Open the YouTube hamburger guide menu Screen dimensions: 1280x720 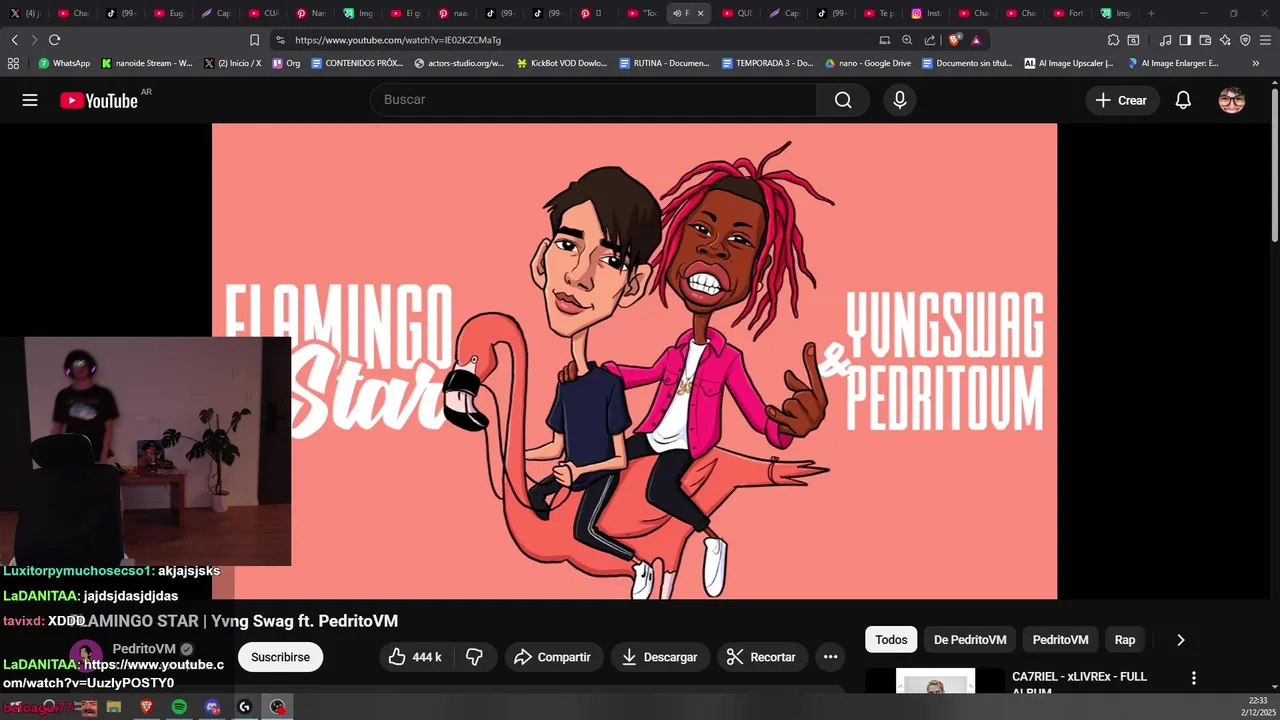[30, 100]
